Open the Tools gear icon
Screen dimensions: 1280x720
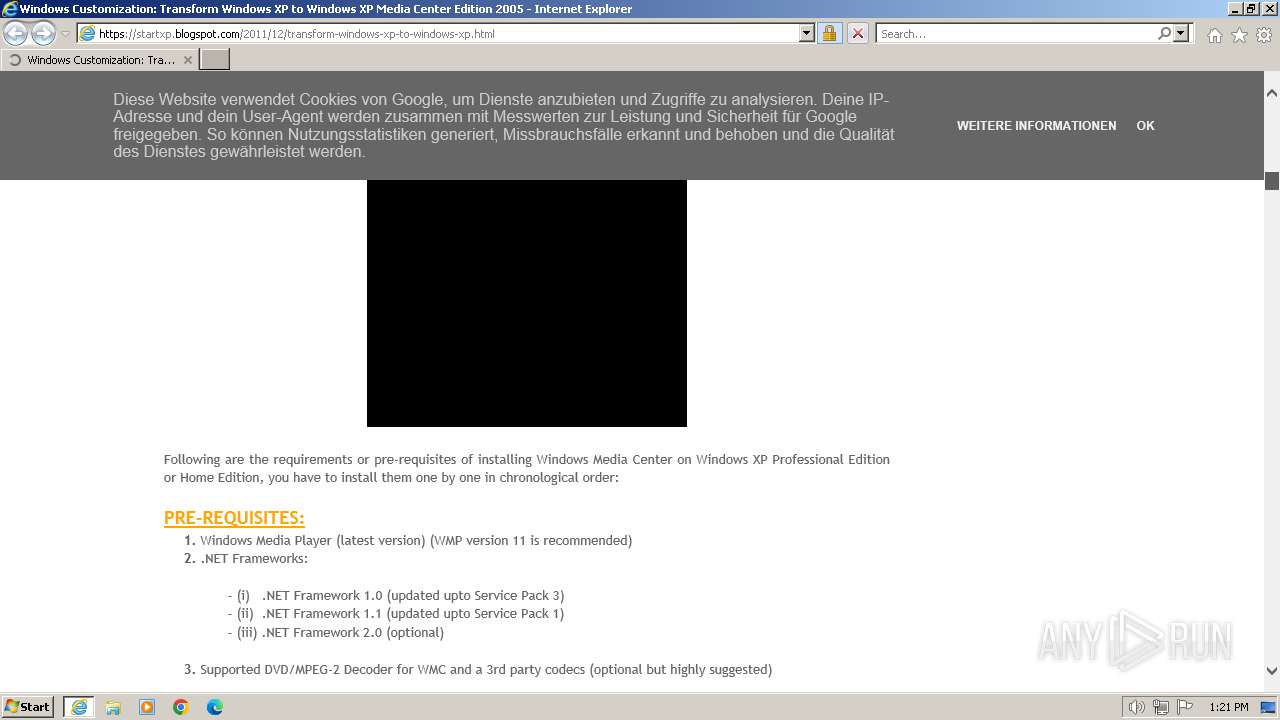point(1264,35)
